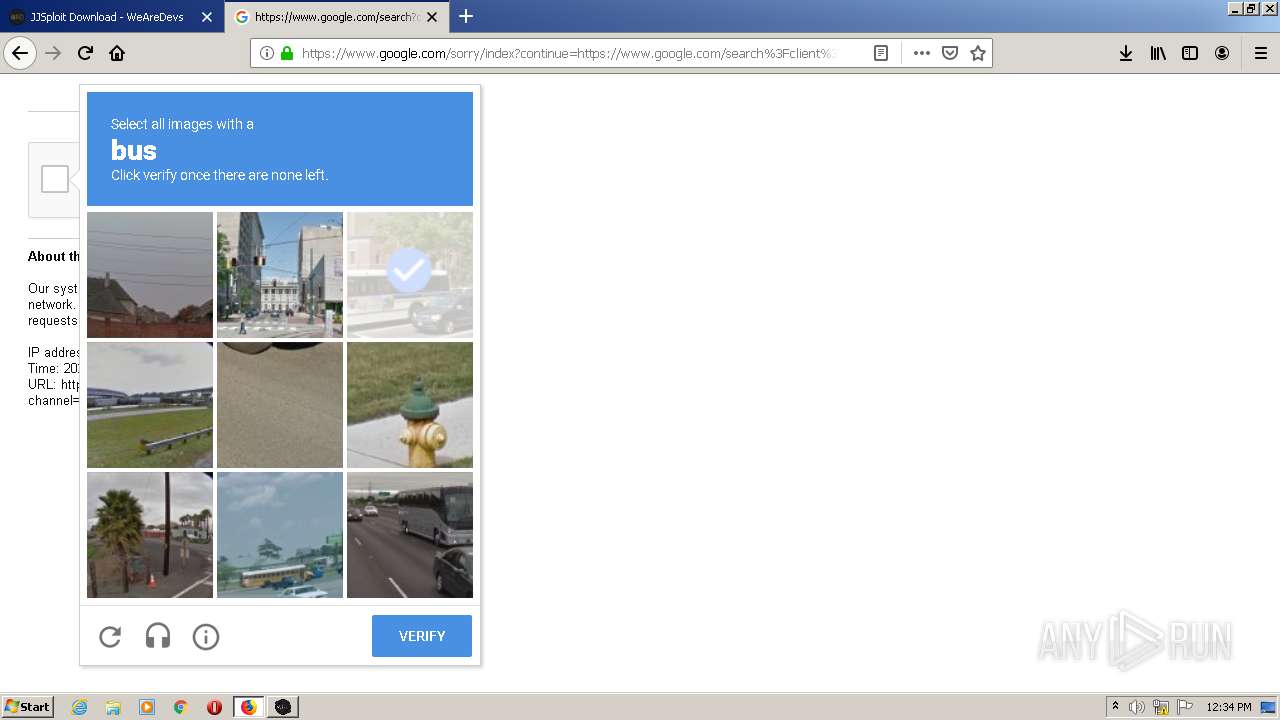Select captcha tile with gray sky and rooftops
Image resolution: width=1280 pixels, height=720 pixels.
(x=150, y=275)
